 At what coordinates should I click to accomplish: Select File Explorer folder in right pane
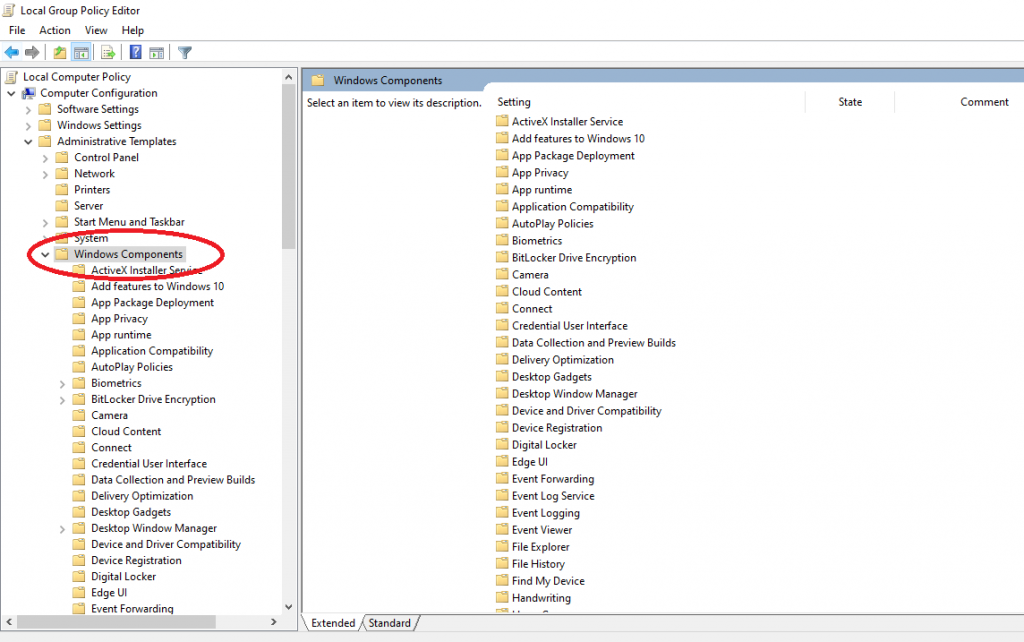click(540, 547)
